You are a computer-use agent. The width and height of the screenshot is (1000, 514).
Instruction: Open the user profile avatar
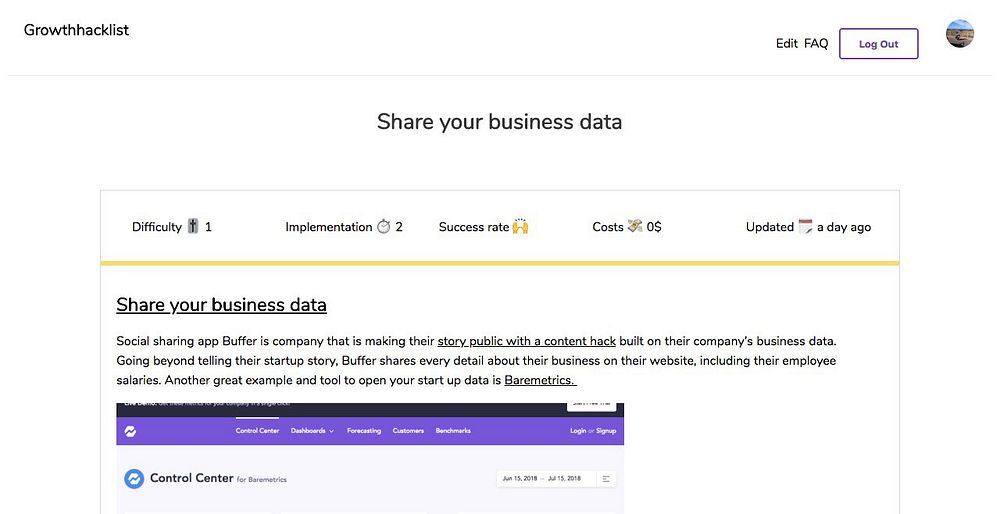point(959,34)
